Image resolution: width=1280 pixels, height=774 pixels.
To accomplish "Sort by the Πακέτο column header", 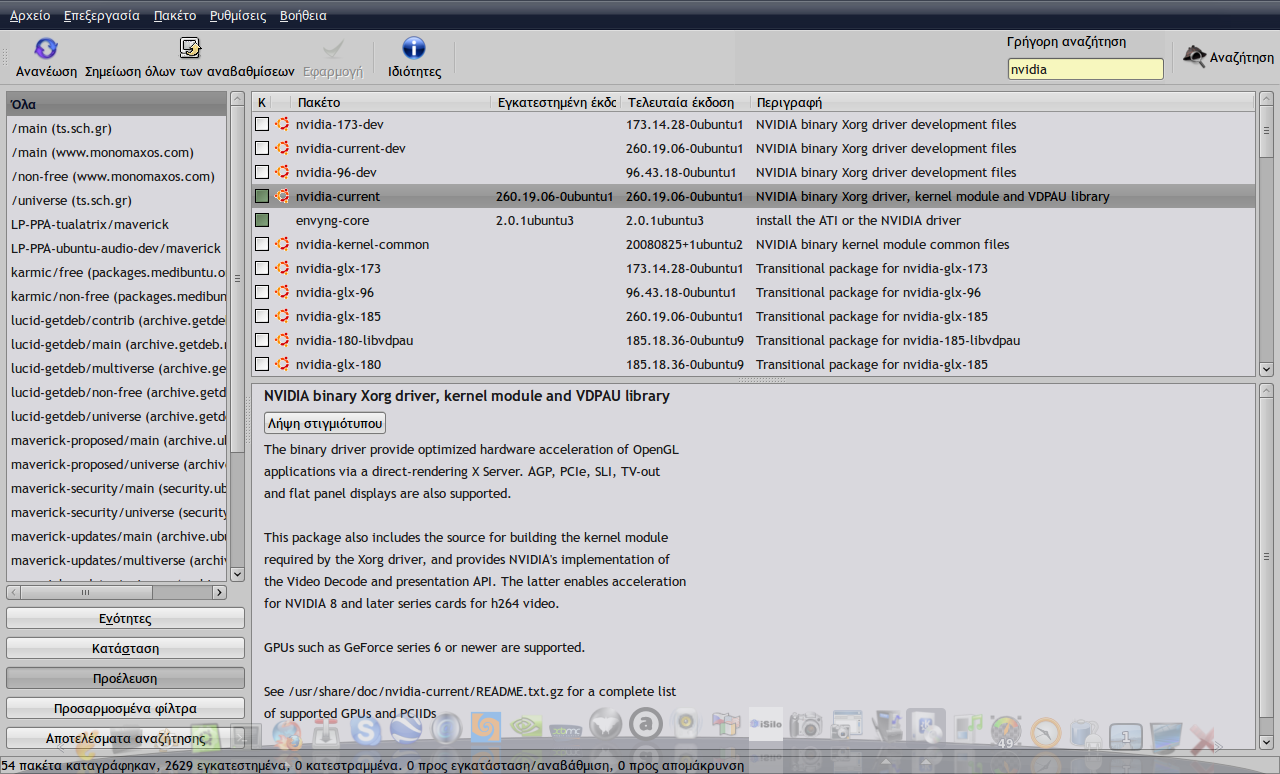I will point(392,102).
